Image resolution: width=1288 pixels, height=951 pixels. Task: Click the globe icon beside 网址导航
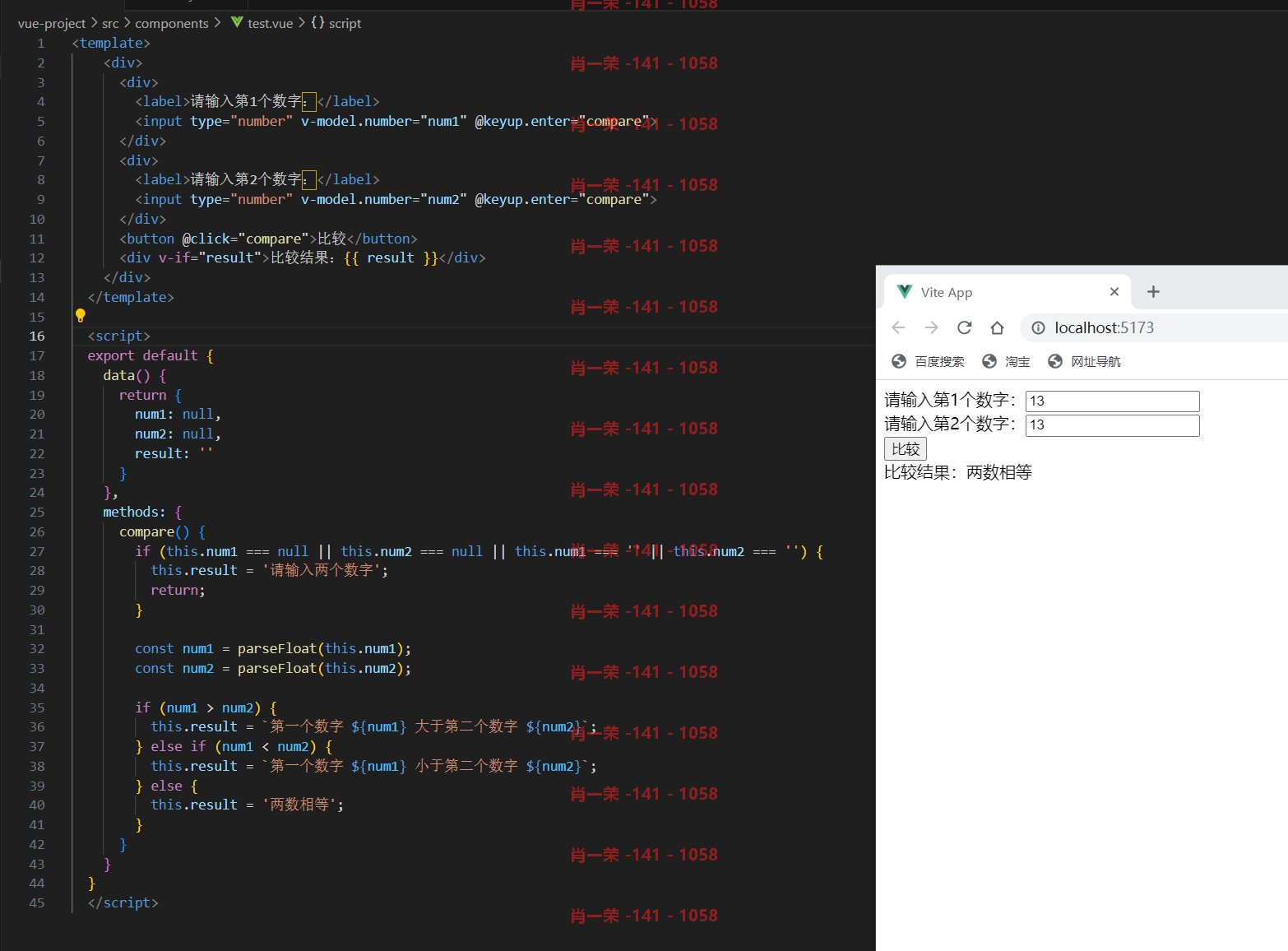(x=1055, y=361)
